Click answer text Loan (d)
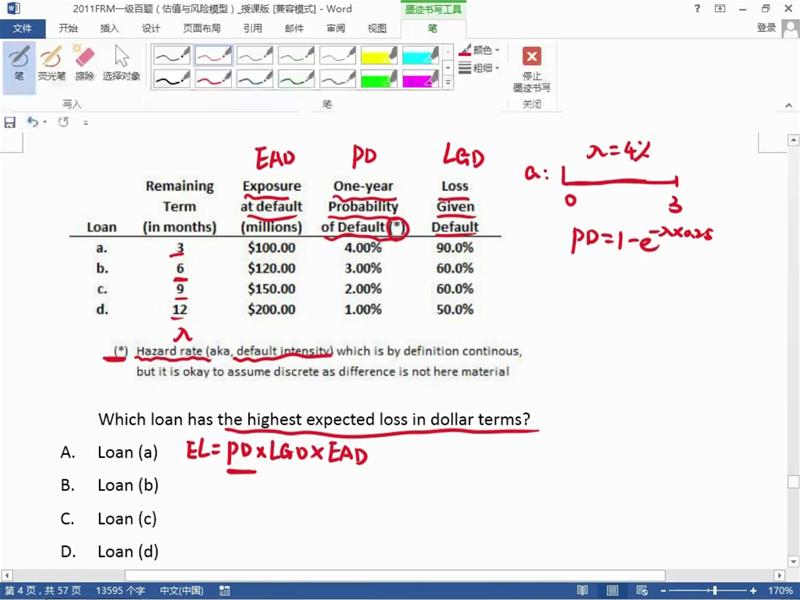The width and height of the screenshot is (800, 600). [x=128, y=552]
